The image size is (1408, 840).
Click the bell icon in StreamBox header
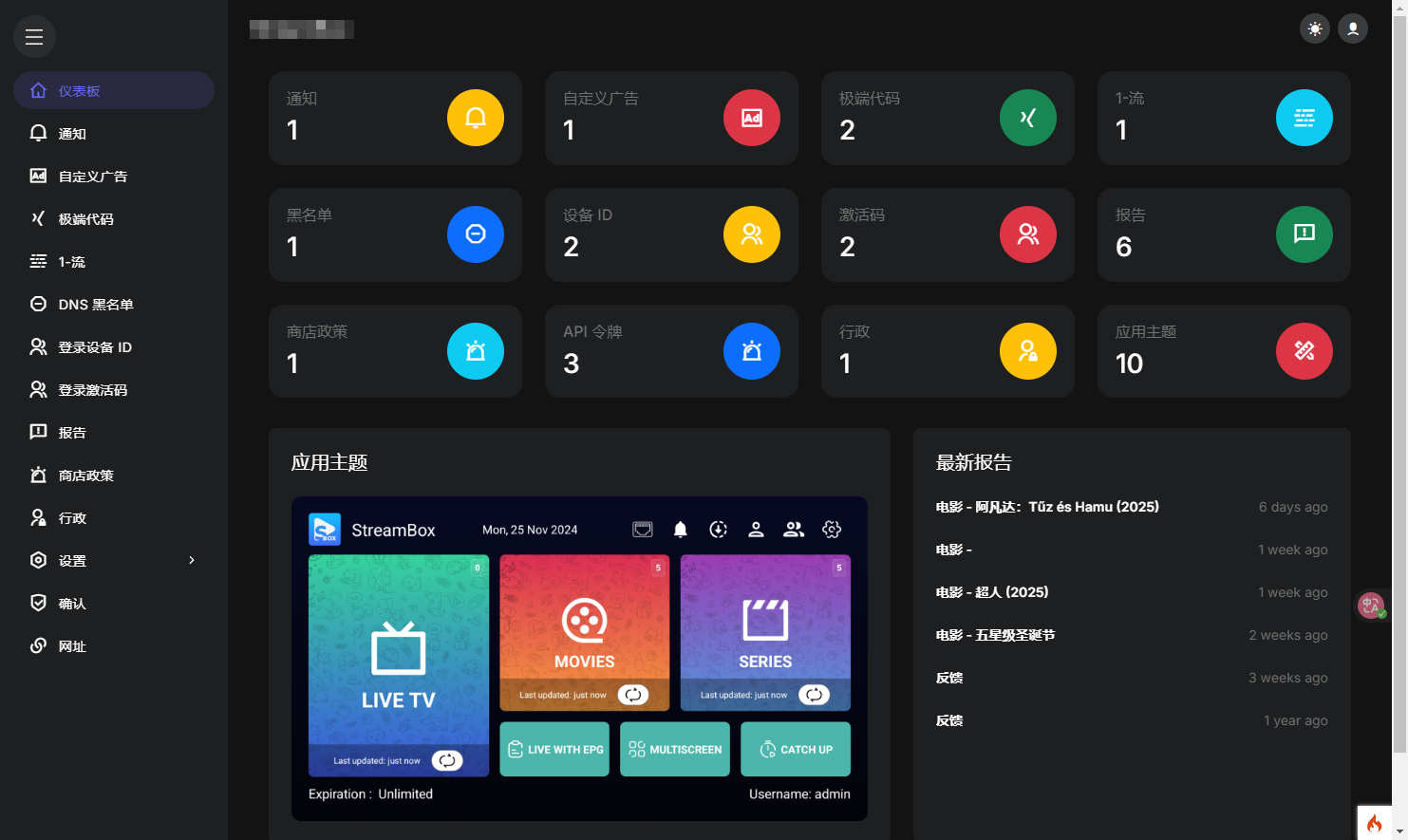pos(681,530)
